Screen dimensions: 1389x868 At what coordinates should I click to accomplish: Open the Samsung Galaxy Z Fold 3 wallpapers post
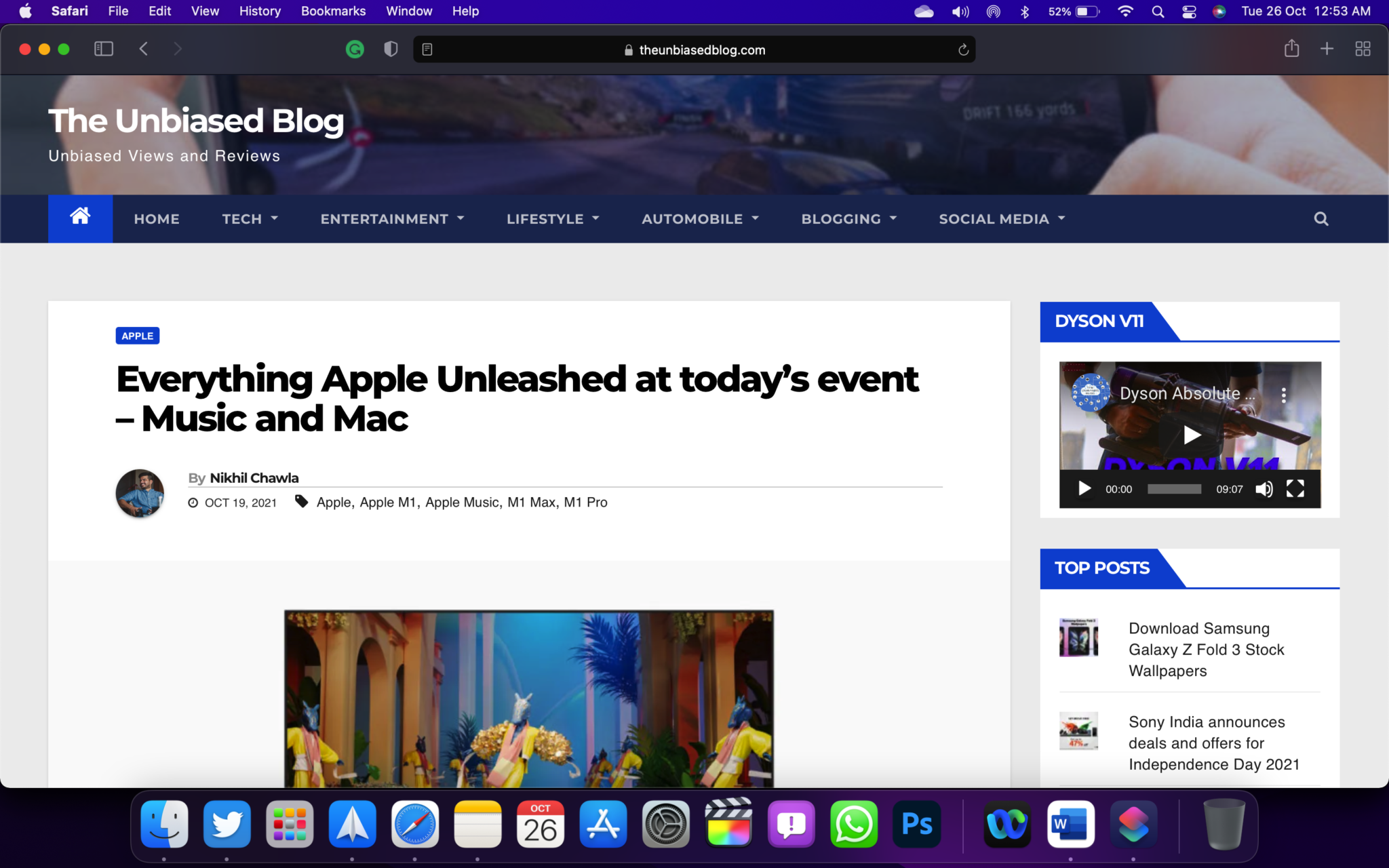[1207, 650]
